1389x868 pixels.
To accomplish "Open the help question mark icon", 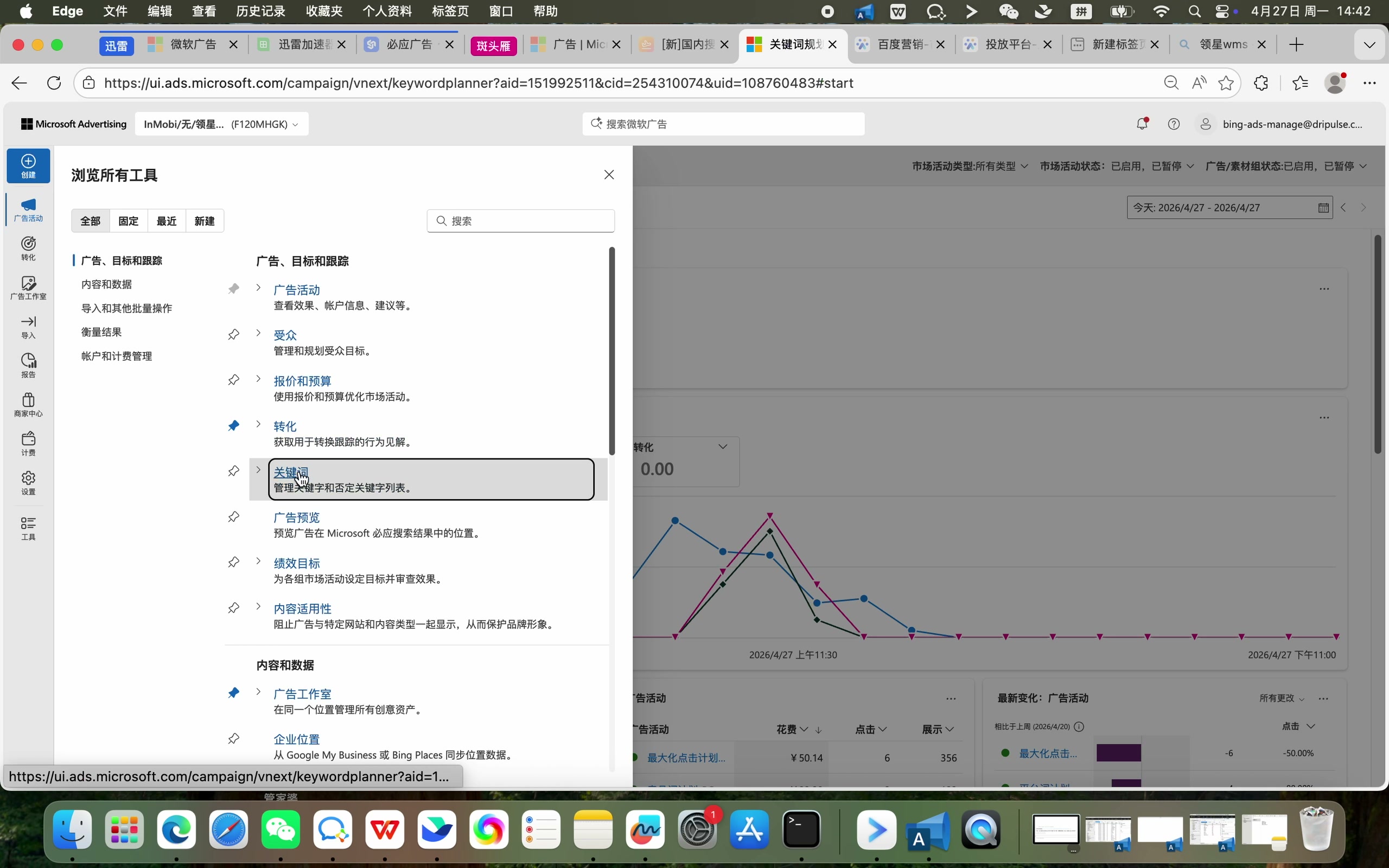I will coord(1174,124).
